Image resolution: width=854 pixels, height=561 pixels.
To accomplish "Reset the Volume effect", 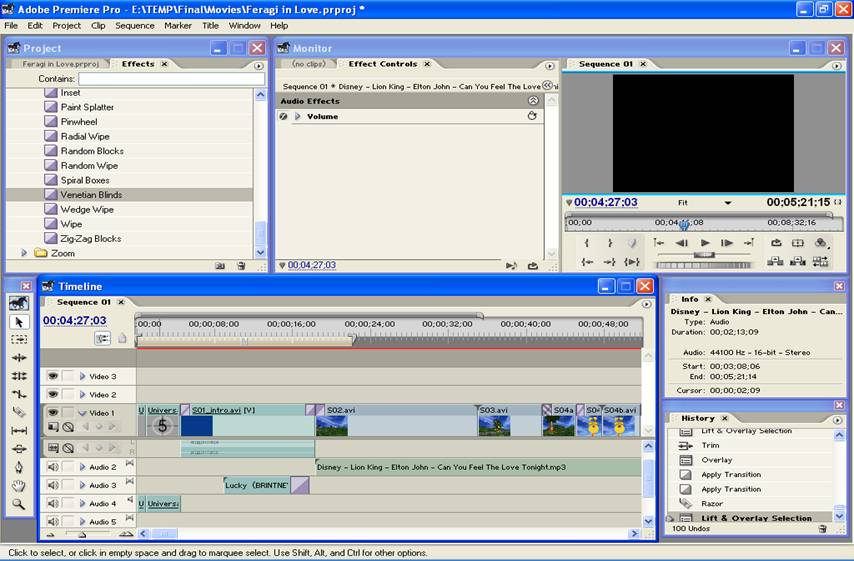I will point(532,116).
